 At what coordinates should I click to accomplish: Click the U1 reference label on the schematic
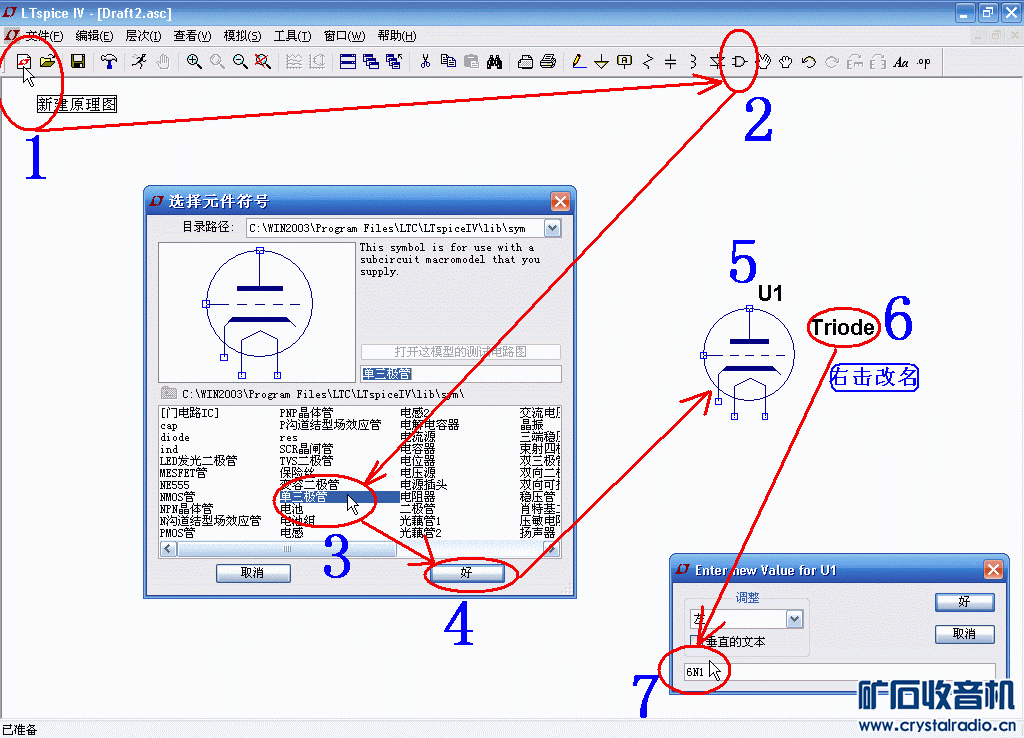[771, 293]
